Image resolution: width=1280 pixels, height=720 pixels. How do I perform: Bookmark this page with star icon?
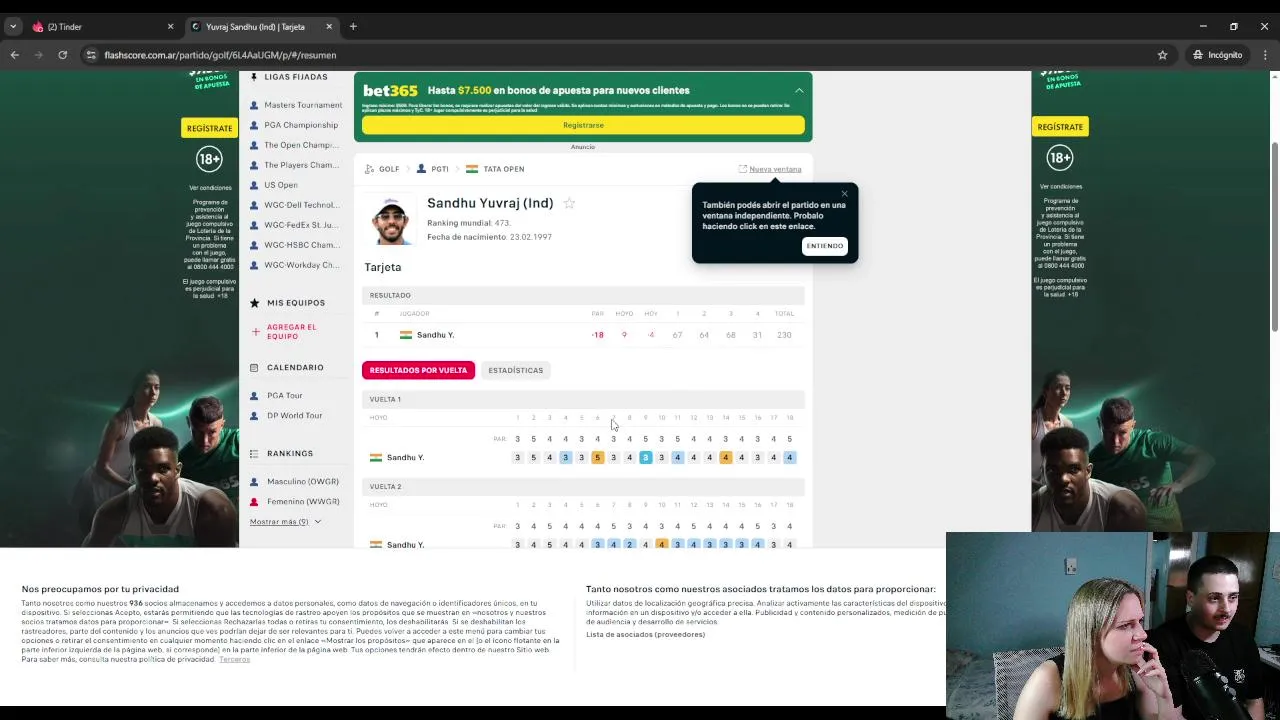click(x=1162, y=55)
